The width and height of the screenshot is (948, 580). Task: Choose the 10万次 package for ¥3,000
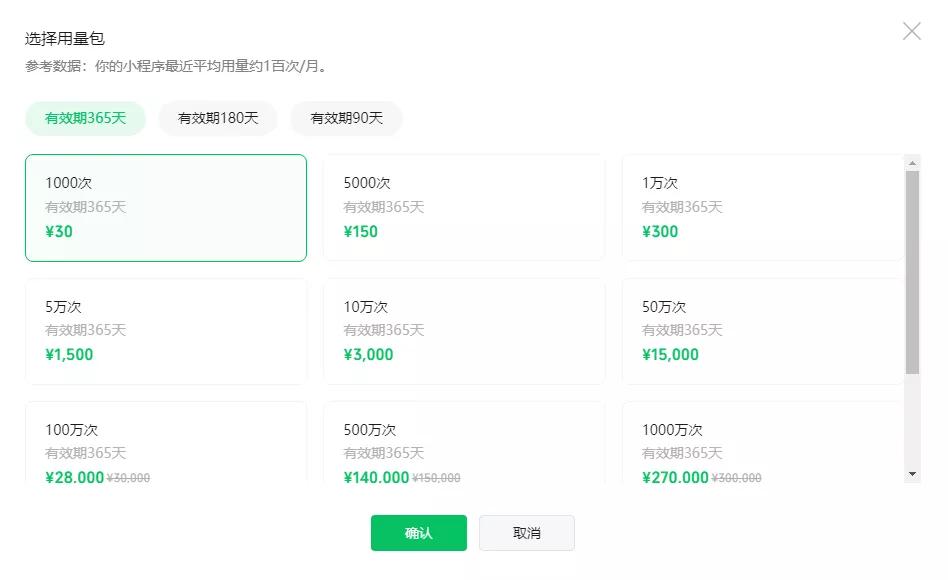(x=464, y=331)
